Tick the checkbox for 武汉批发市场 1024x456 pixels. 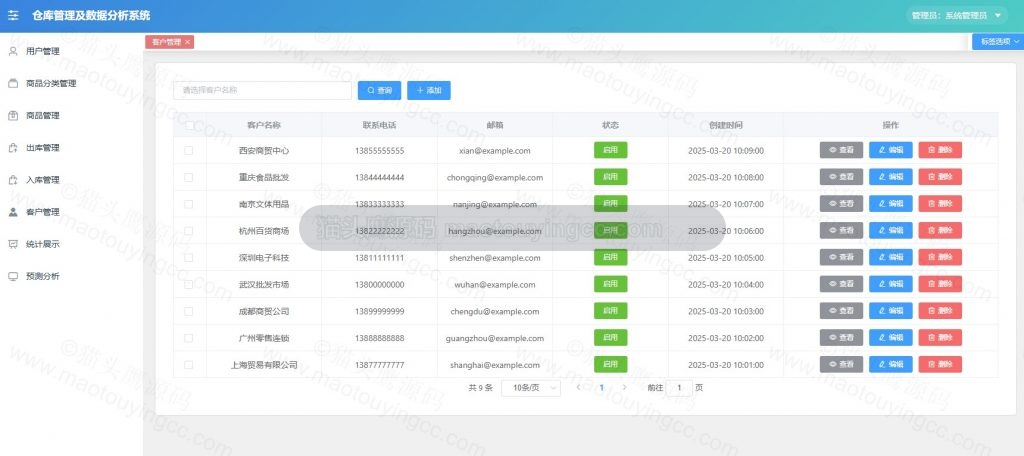(x=189, y=284)
